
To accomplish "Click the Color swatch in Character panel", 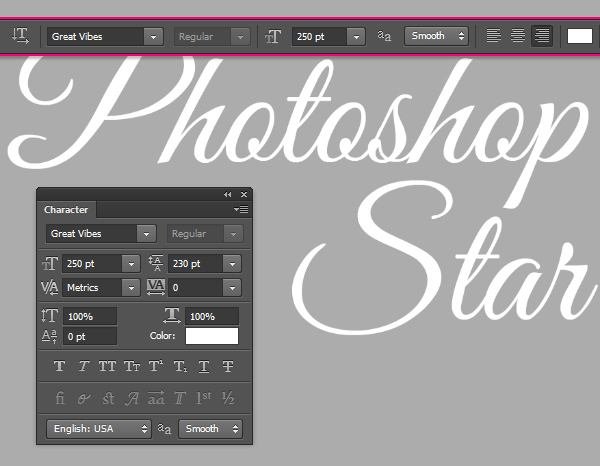I will tap(211, 336).
